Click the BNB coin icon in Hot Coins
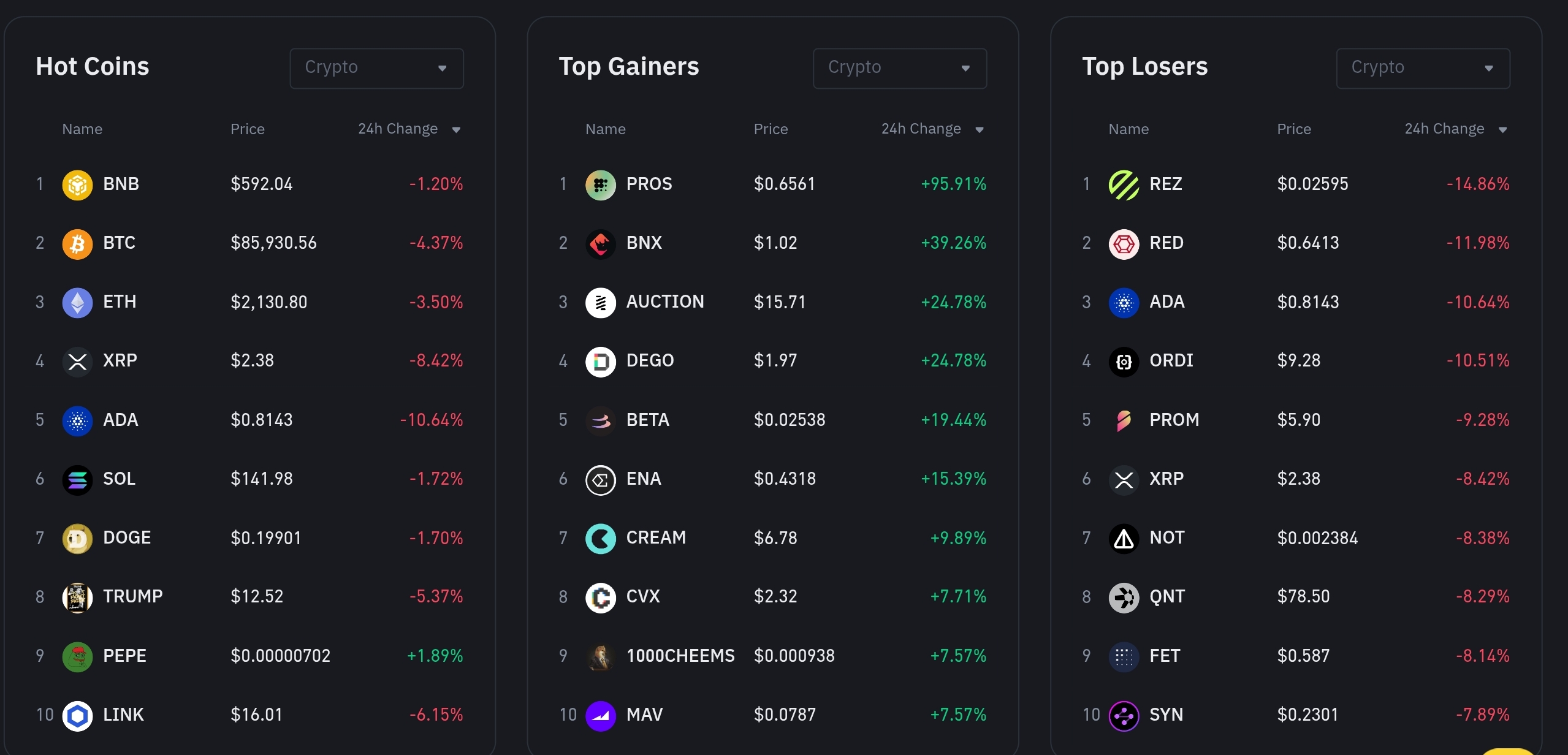Viewport: 1568px width, 755px height. tap(77, 184)
